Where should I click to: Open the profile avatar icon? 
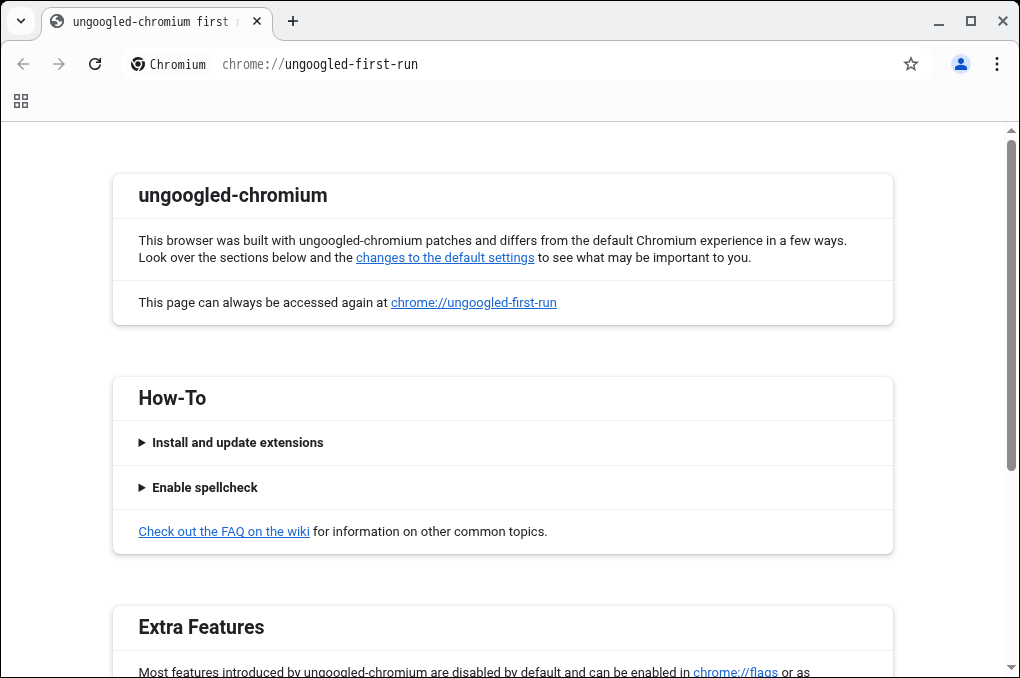(x=961, y=64)
